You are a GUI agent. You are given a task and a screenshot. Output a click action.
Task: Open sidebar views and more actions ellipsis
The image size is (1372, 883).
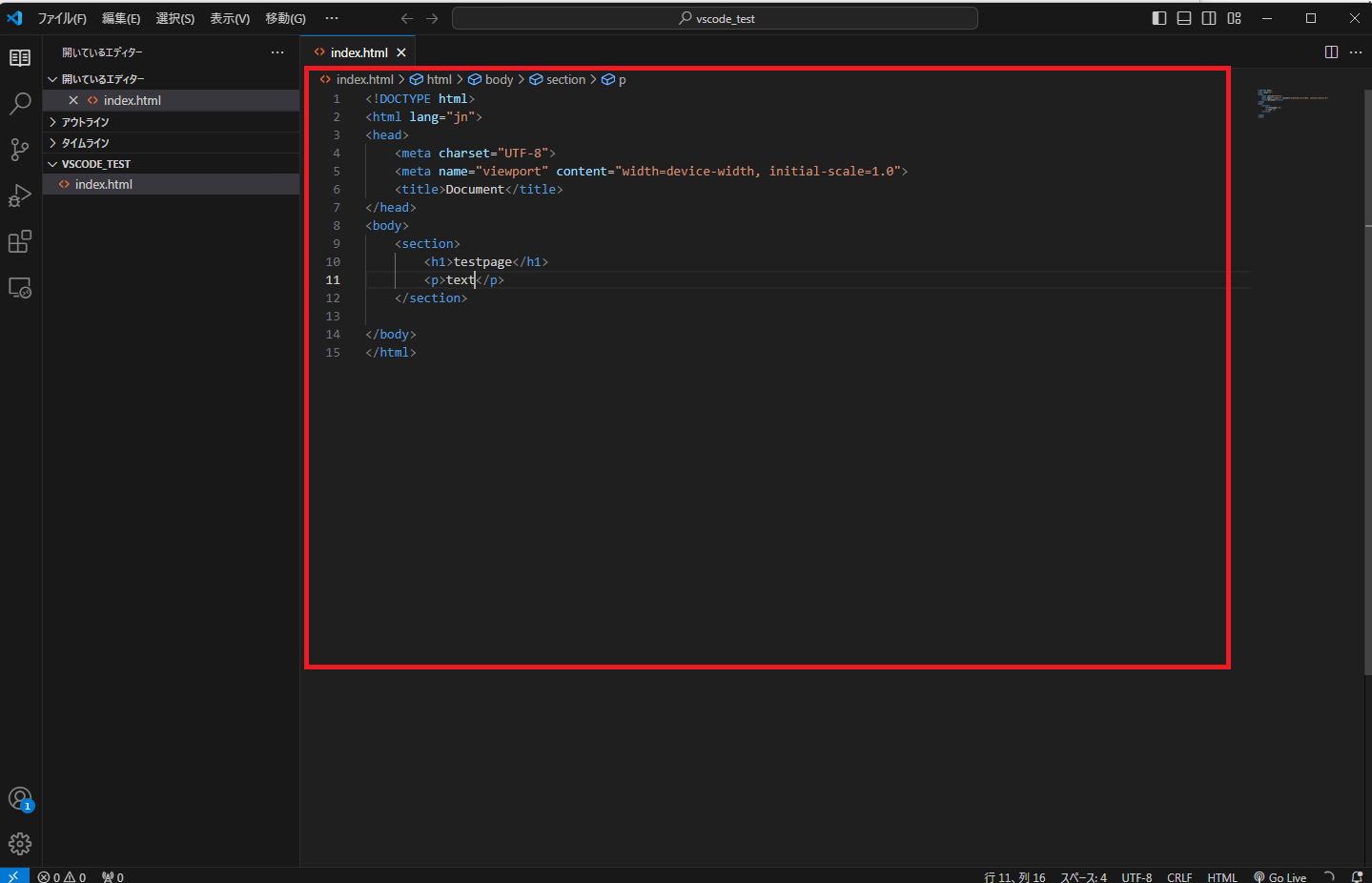277,52
